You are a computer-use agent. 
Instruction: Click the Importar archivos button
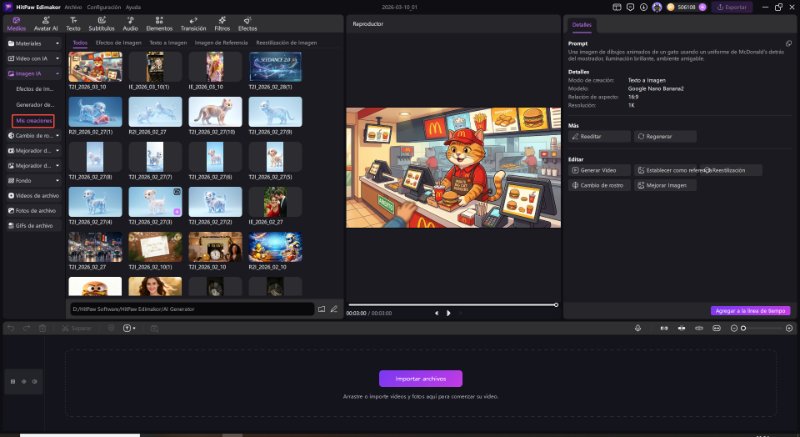coord(420,378)
